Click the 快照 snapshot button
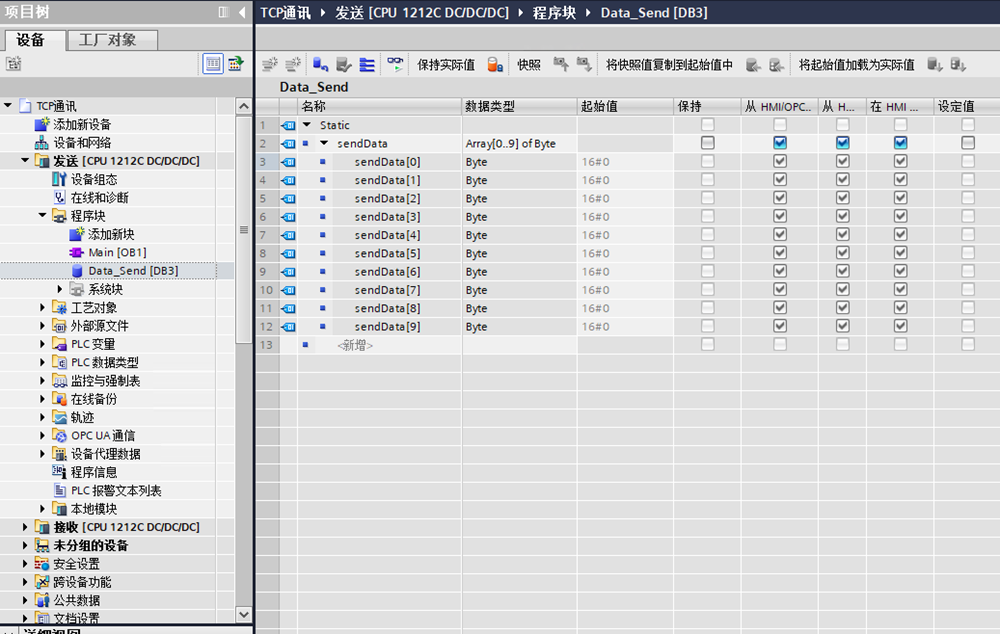Screen dimensions: 1000x634 click(529, 65)
